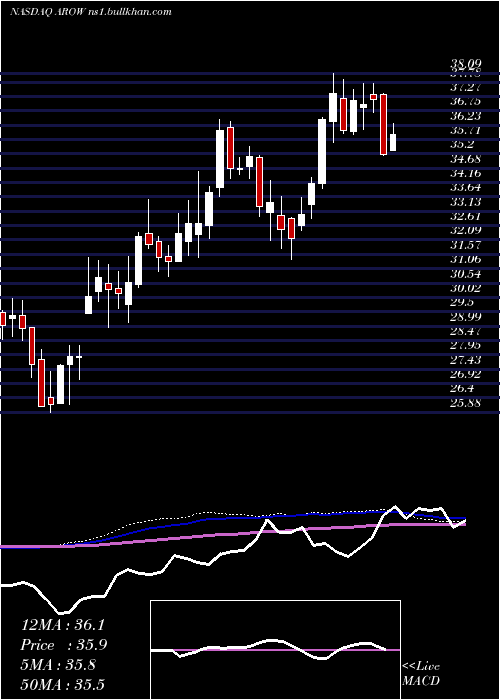Select the 34.68 price axis label
Screen dimensions: 500x700
point(466,159)
